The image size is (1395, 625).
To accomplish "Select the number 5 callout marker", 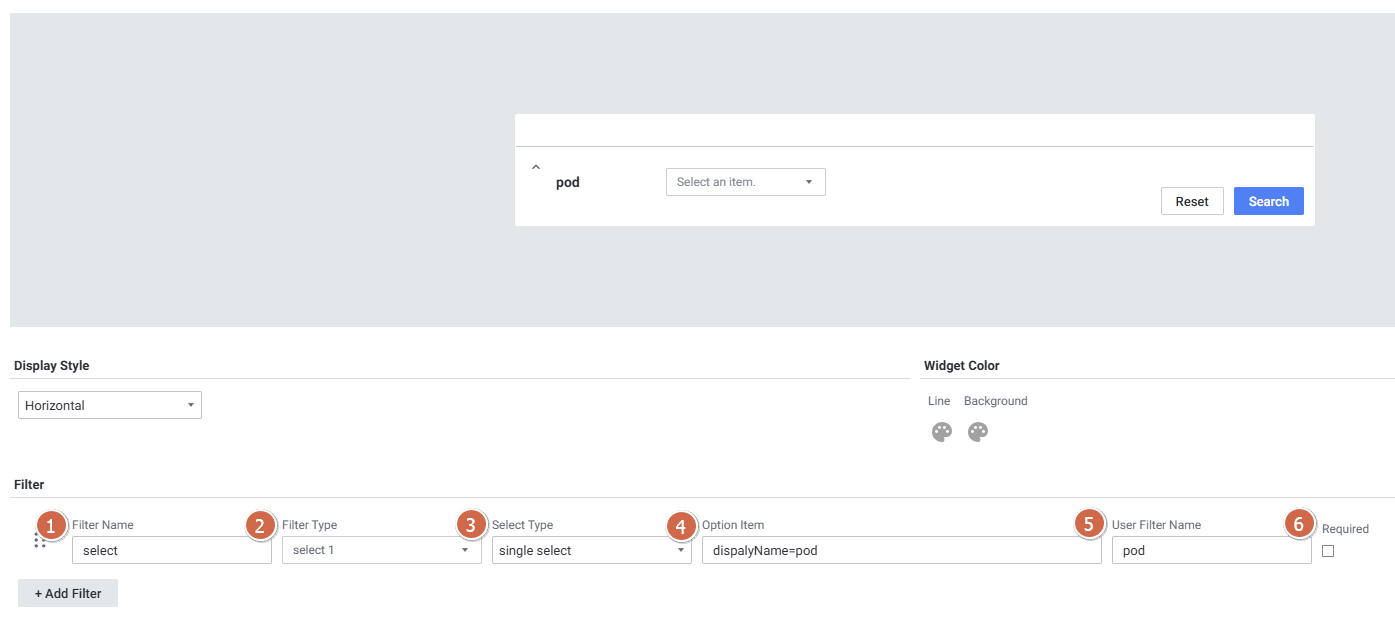I will 1089,524.
